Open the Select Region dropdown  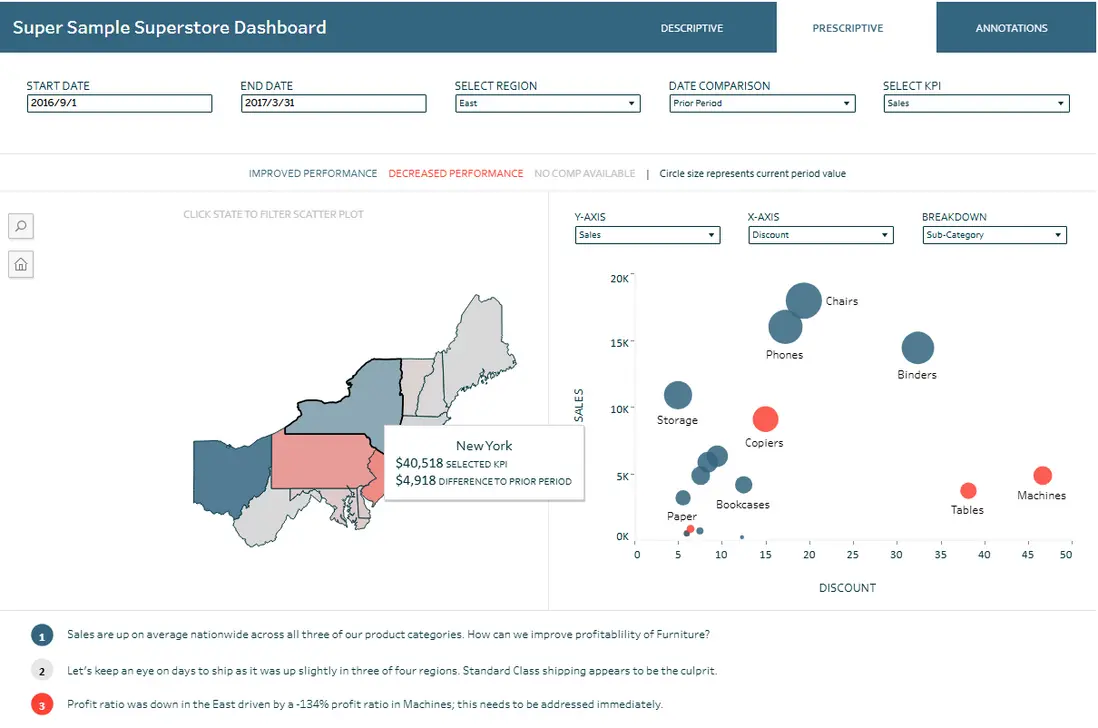click(547, 103)
